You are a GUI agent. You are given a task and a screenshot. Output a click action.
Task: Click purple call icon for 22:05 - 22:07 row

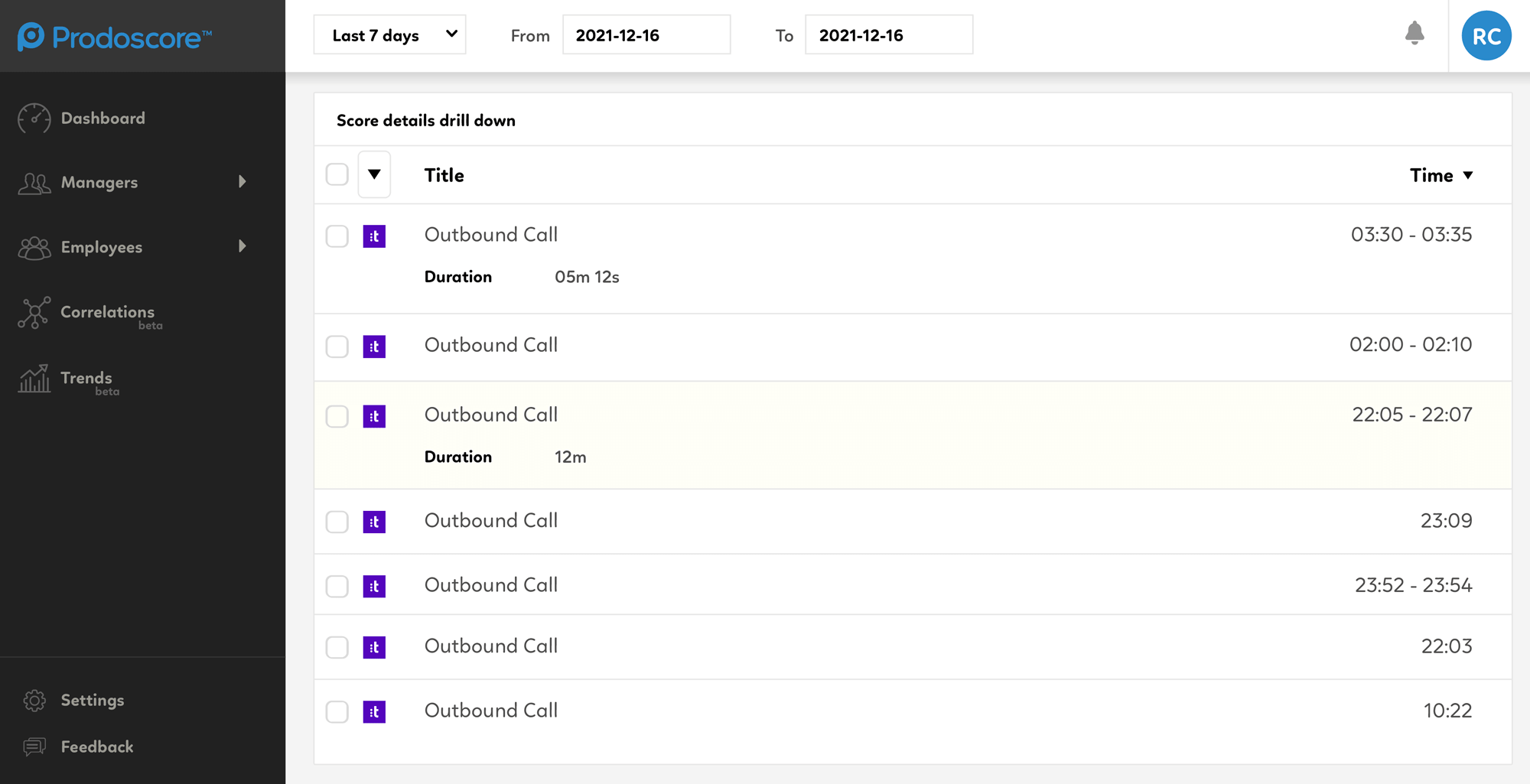(x=374, y=416)
